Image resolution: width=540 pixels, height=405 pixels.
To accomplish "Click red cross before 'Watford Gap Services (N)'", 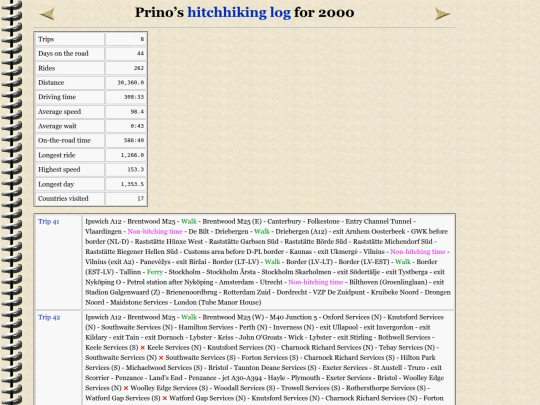I will 165,398.
